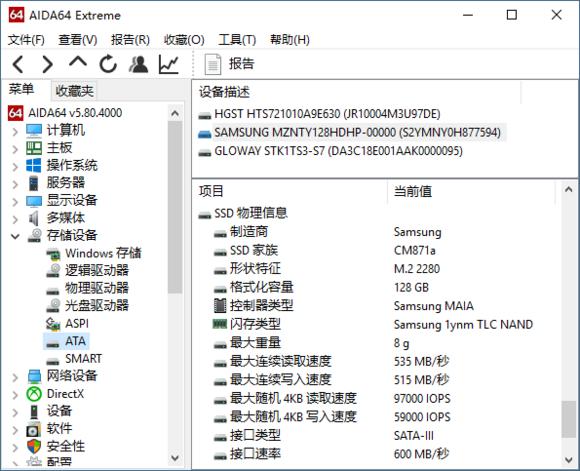The image size is (580, 471).
Task: Click the 报告 toolbar button label
Action: click(242, 64)
